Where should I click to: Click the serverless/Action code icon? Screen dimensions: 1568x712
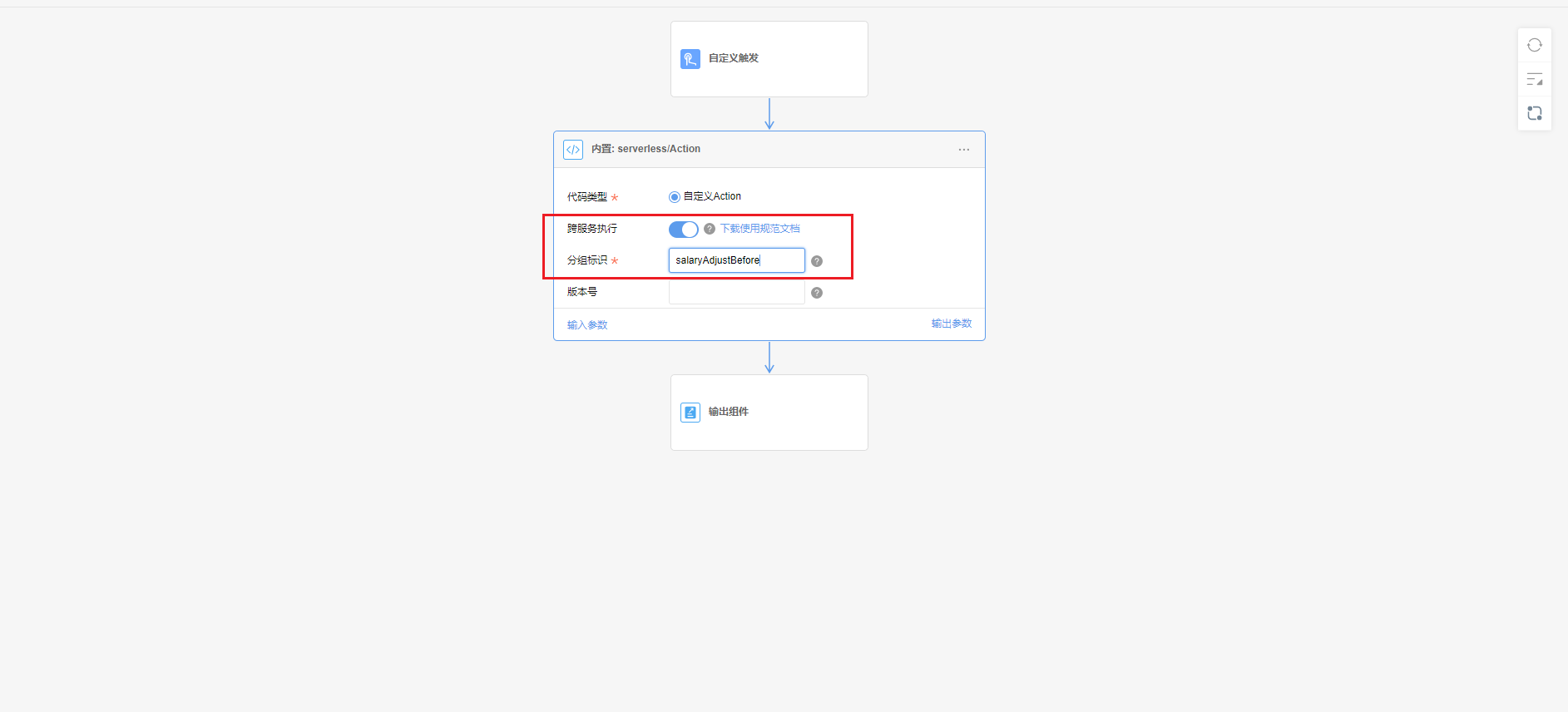click(573, 150)
